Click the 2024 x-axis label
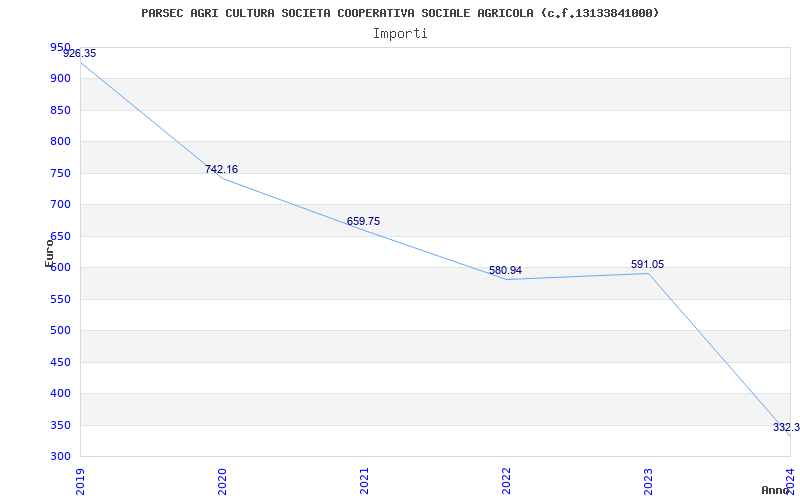The width and height of the screenshot is (800, 500). [x=790, y=481]
